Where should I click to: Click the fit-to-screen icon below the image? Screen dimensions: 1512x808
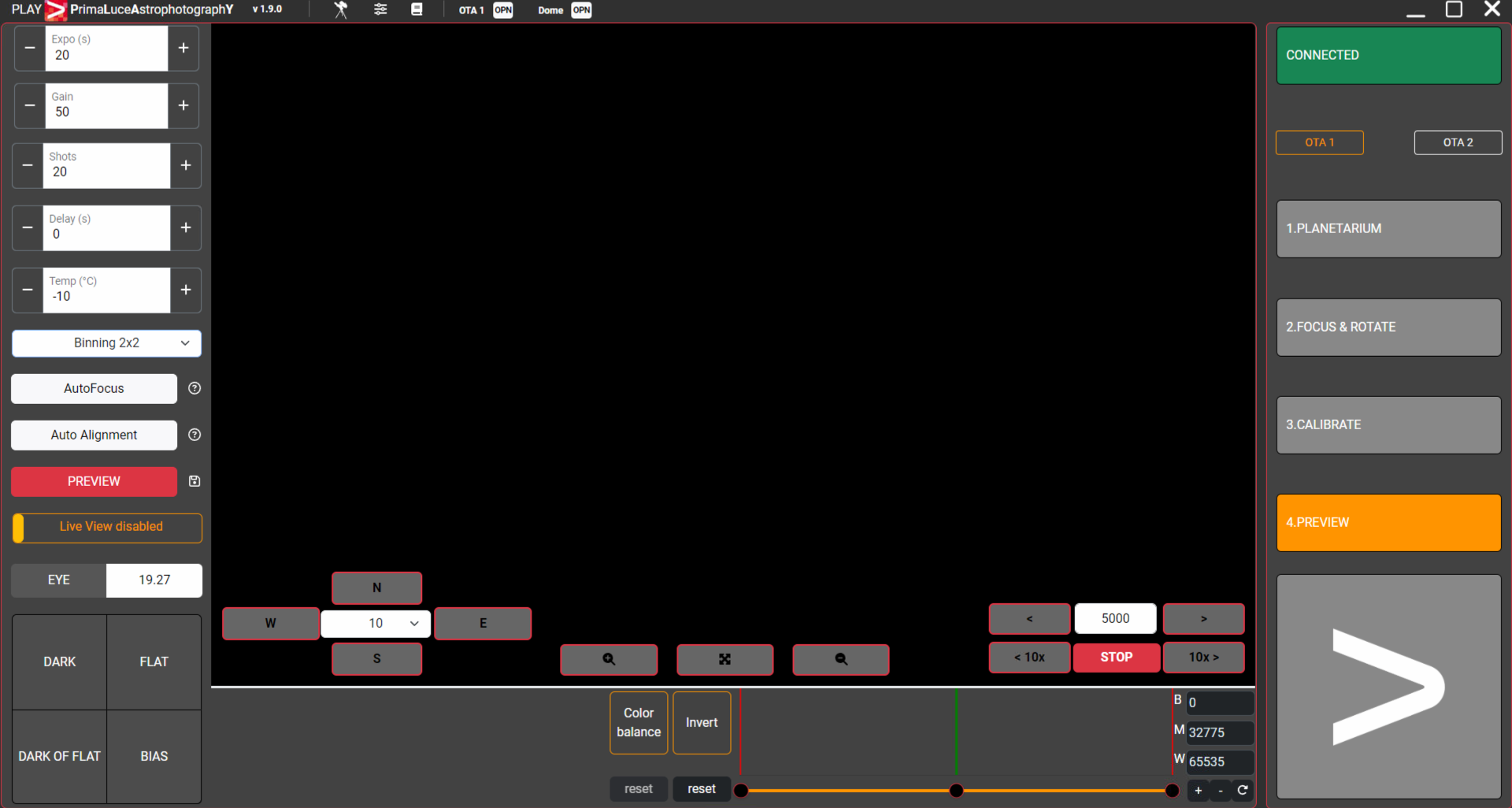pyautogui.click(x=724, y=659)
